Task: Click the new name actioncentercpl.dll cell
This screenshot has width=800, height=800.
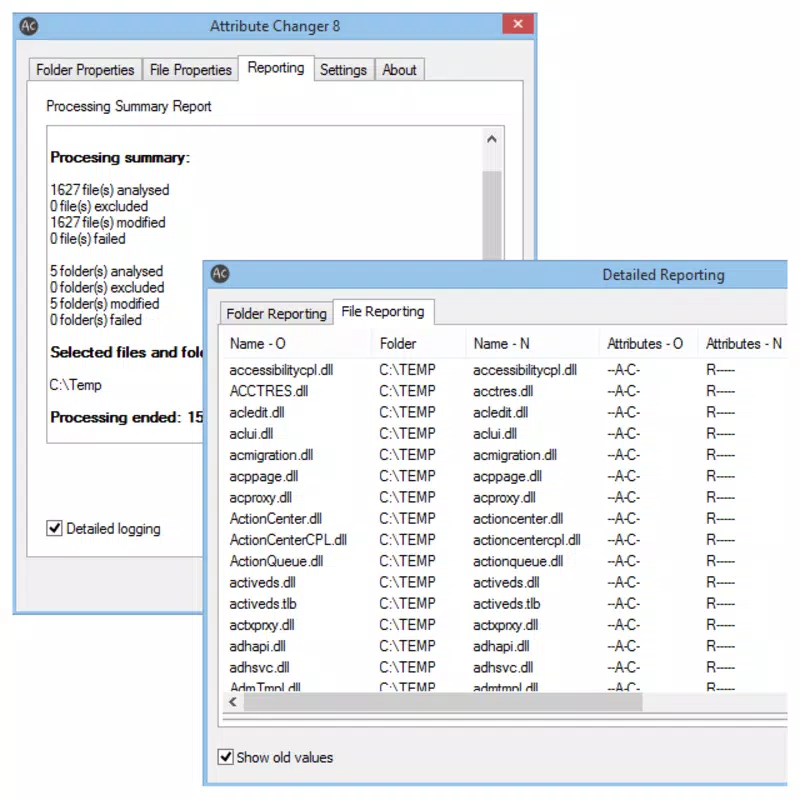Action: coord(527,540)
